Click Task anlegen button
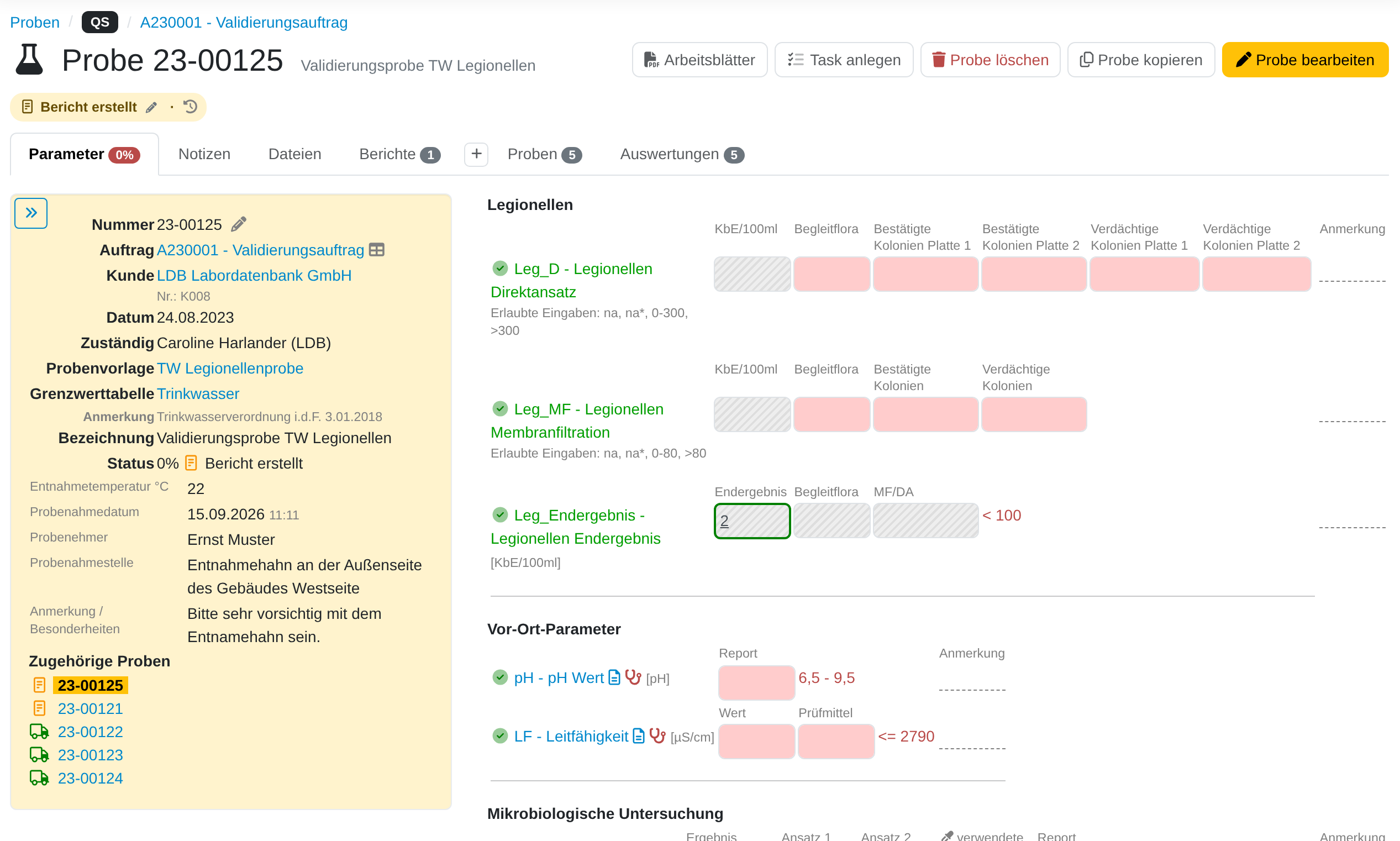This screenshot has width=1400, height=841. pyautogui.click(x=844, y=60)
